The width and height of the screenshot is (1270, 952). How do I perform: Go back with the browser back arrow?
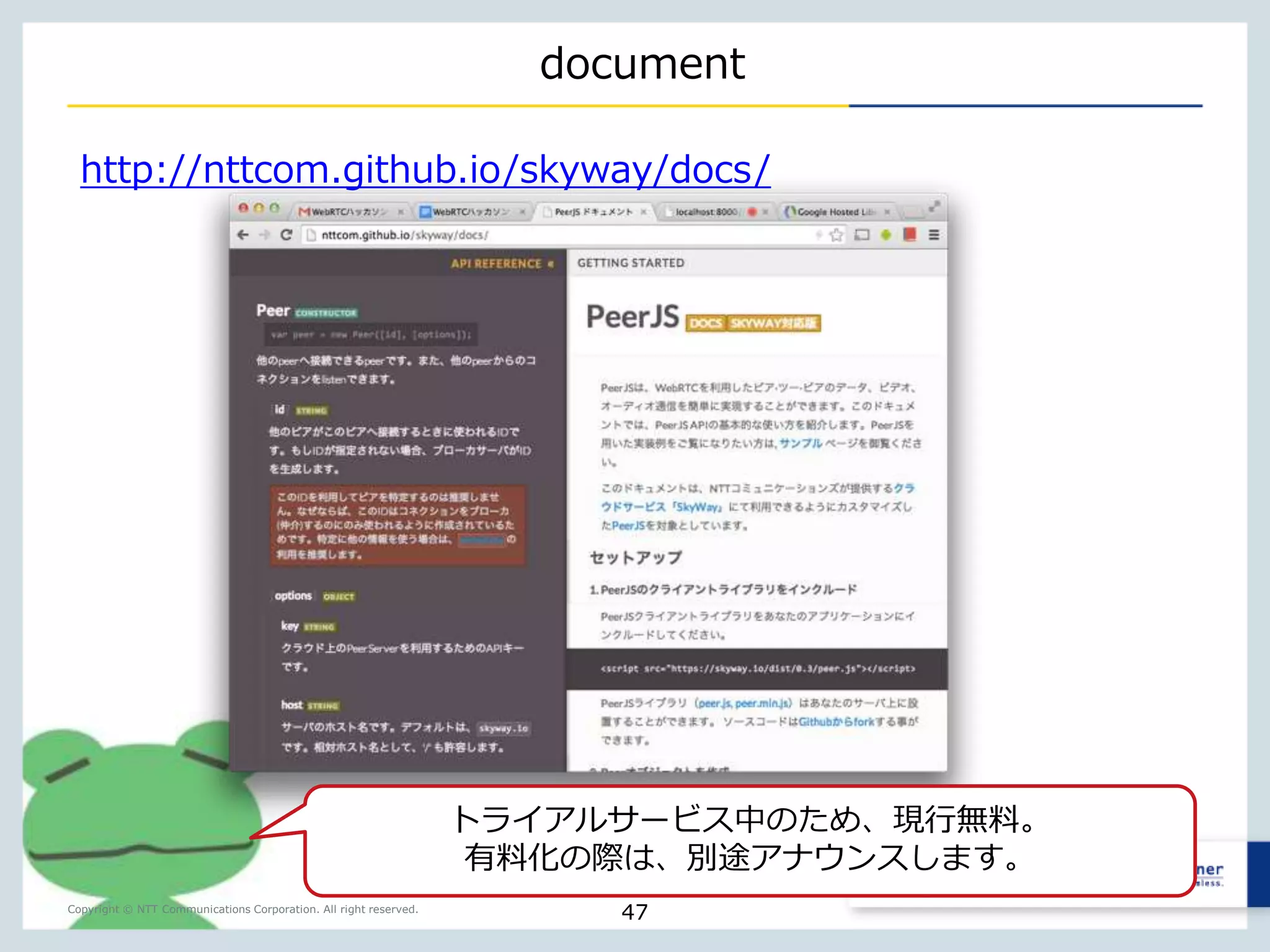pos(243,235)
